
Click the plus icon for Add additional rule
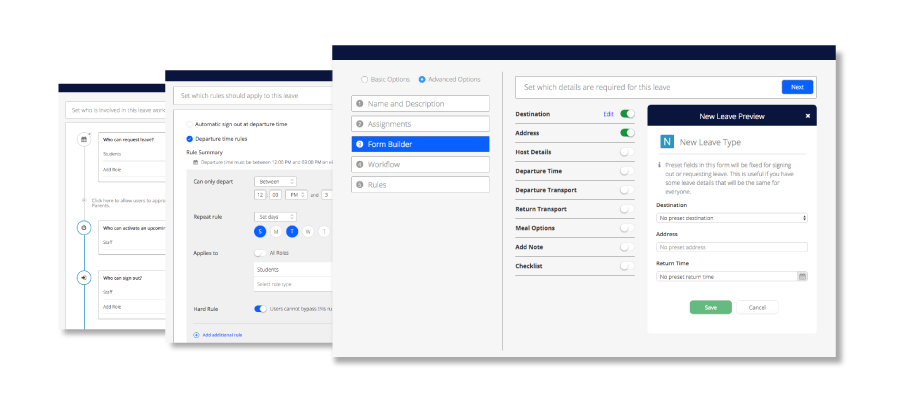[x=196, y=334]
